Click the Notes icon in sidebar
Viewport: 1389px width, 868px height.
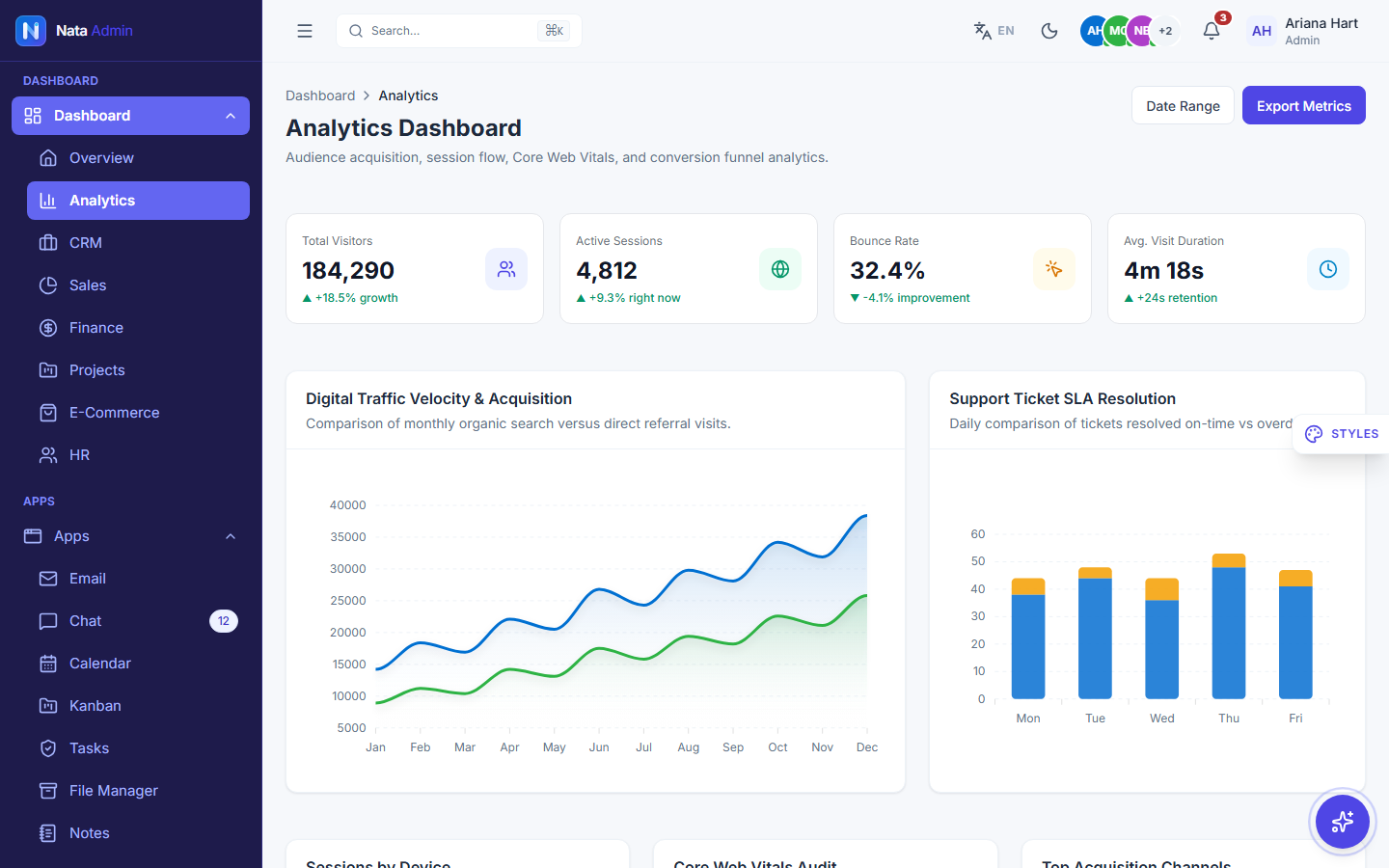[48, 833]
